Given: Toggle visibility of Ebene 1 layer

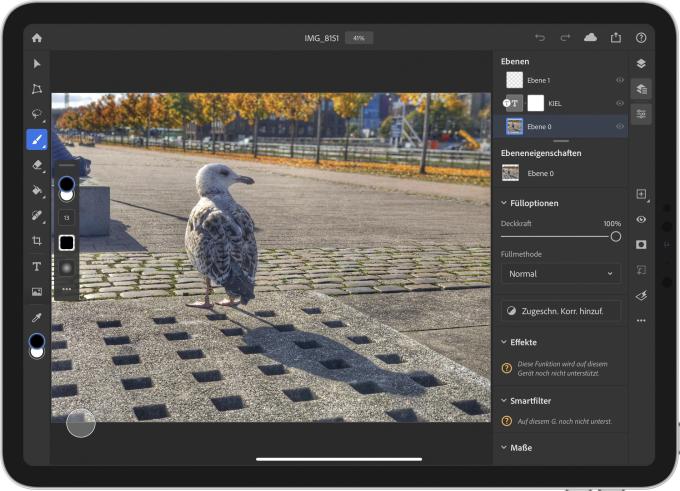Looking at the screenshot, I should coord(620,80).
